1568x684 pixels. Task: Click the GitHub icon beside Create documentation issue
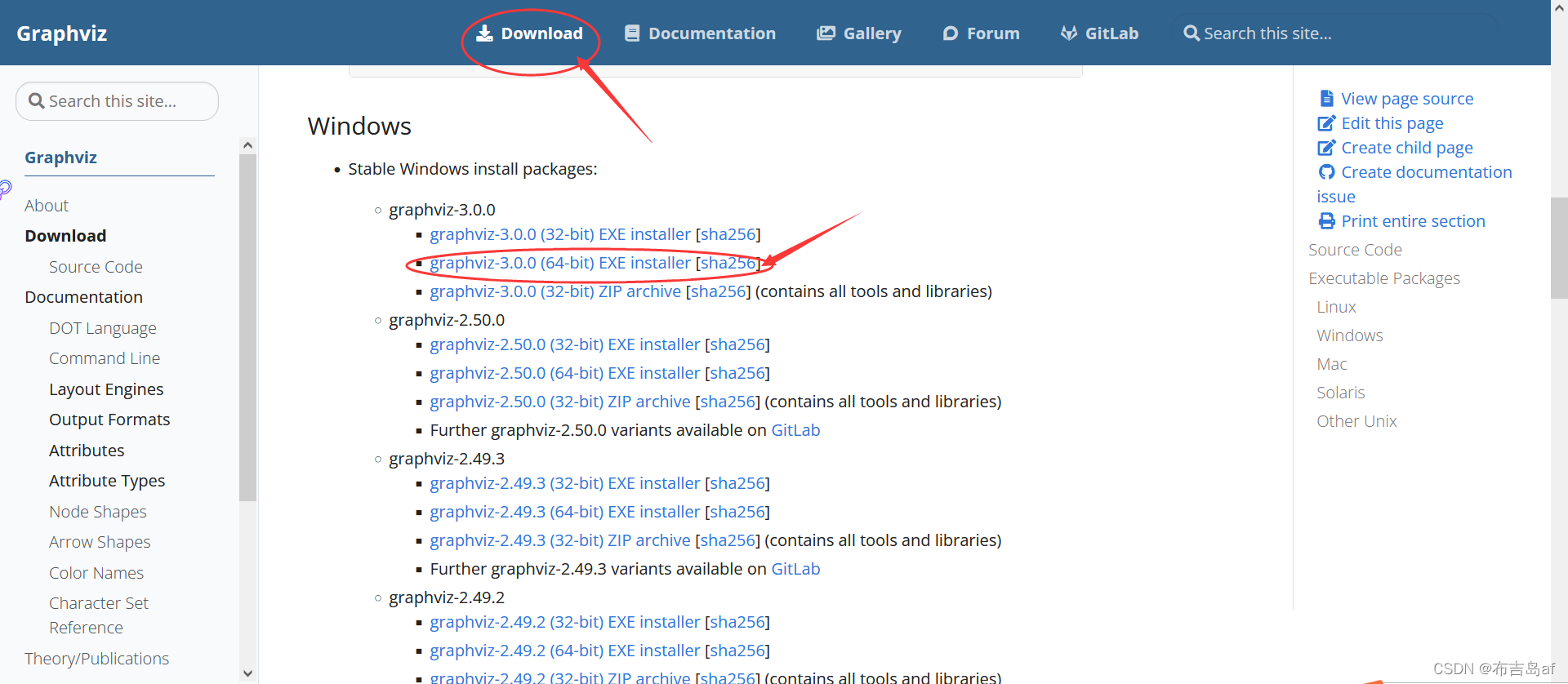point(1326,171)
